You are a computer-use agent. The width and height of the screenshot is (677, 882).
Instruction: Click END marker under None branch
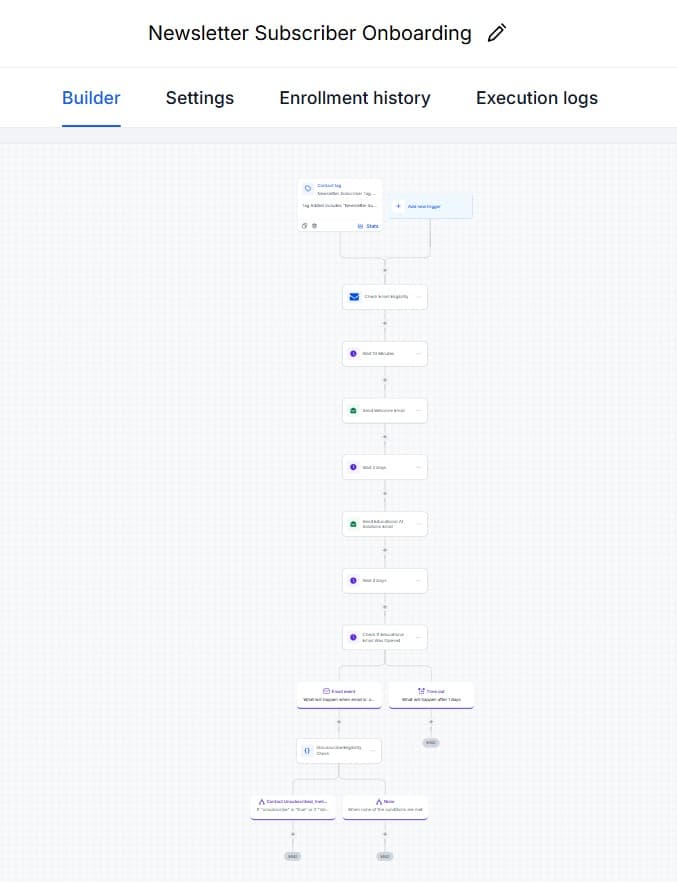pyautogui.click(x=385, y=857)
